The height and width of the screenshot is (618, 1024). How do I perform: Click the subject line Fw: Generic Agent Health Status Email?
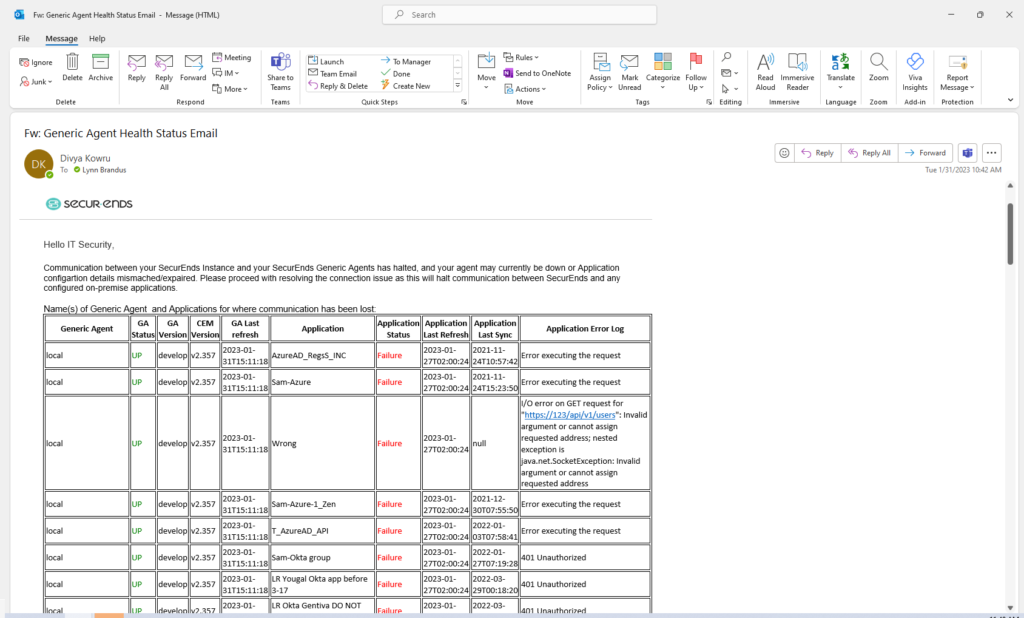[121, 133]
